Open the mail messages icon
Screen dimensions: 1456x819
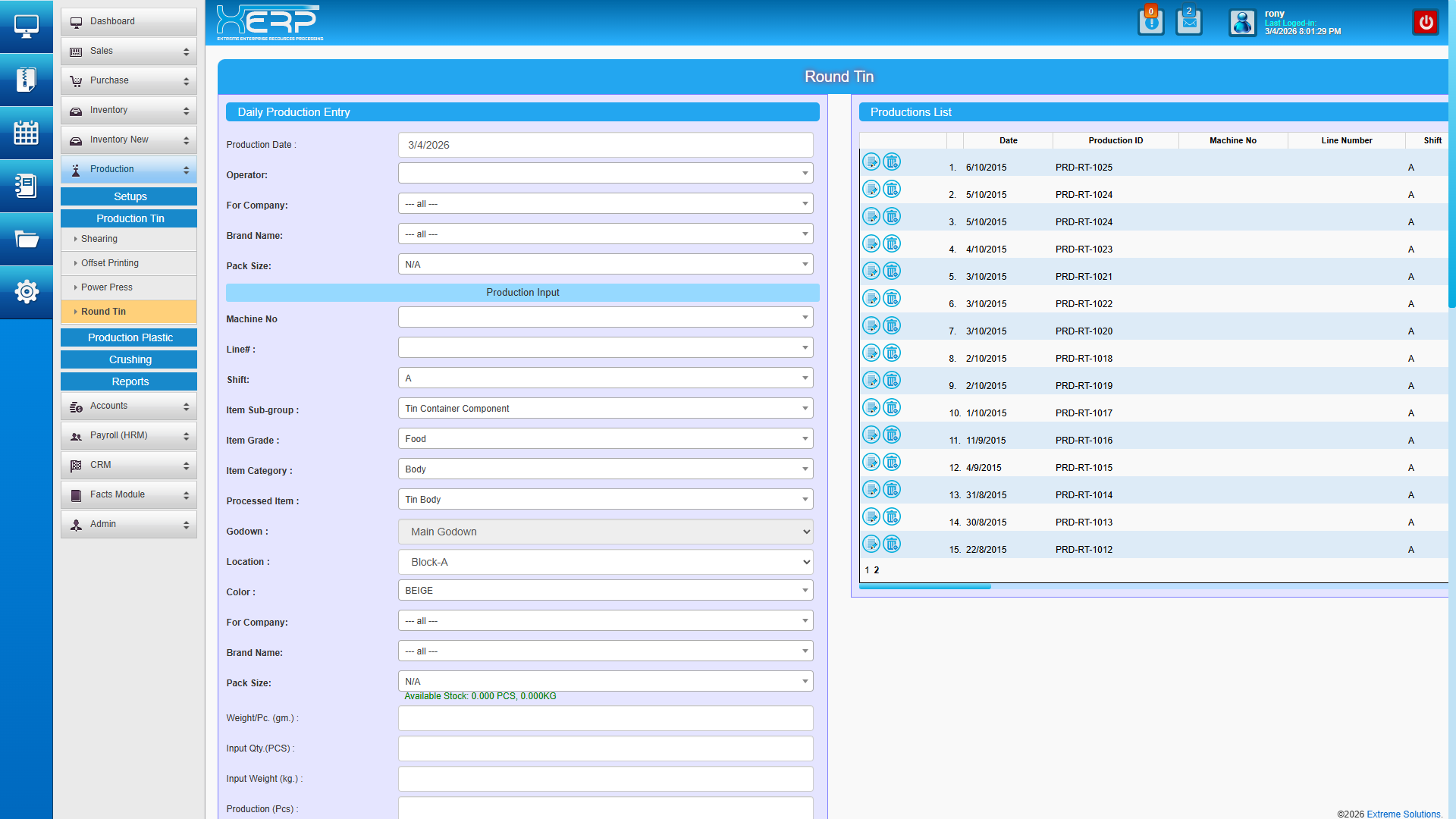click(1188, 22)
